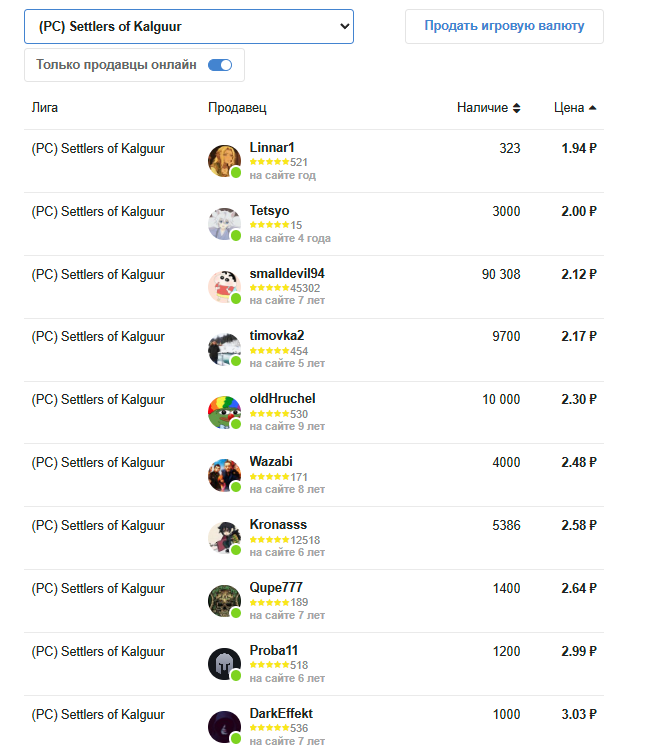Select Proba11's helmet avatar
This screenshot has width=660, height=755.
(x=224, y=664)
